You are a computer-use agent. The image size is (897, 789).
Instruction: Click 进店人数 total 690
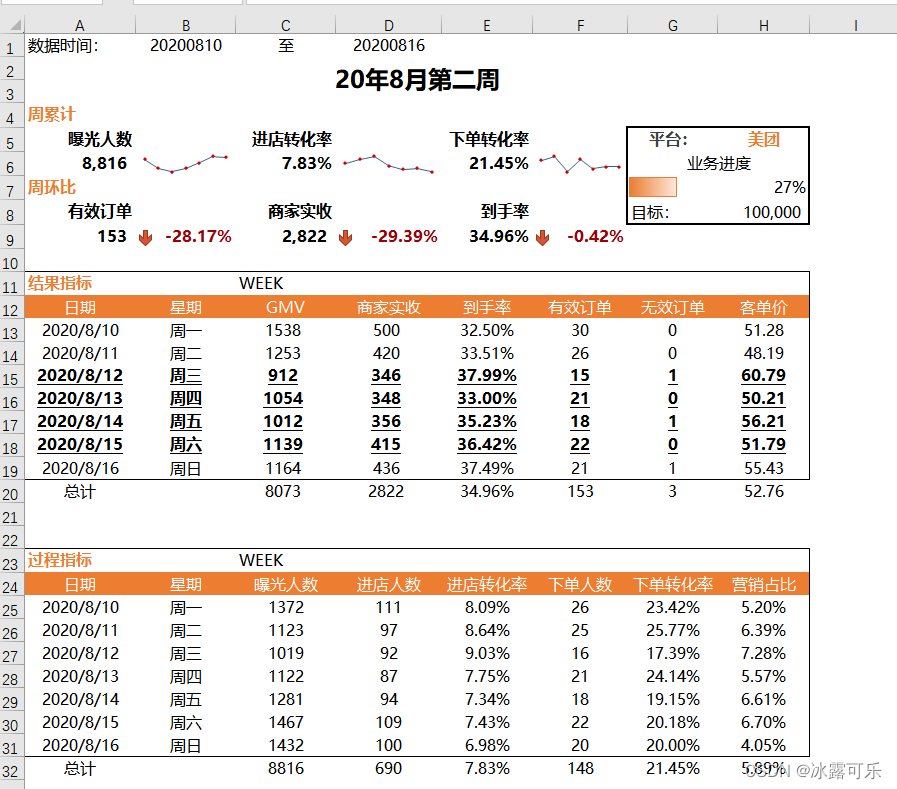(388, 768)
